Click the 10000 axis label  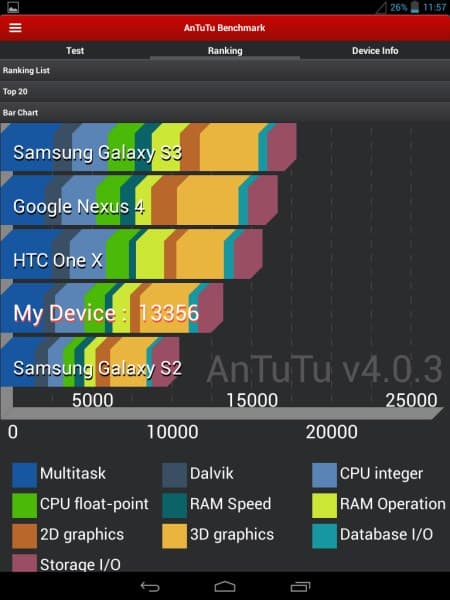coord(173,432)
